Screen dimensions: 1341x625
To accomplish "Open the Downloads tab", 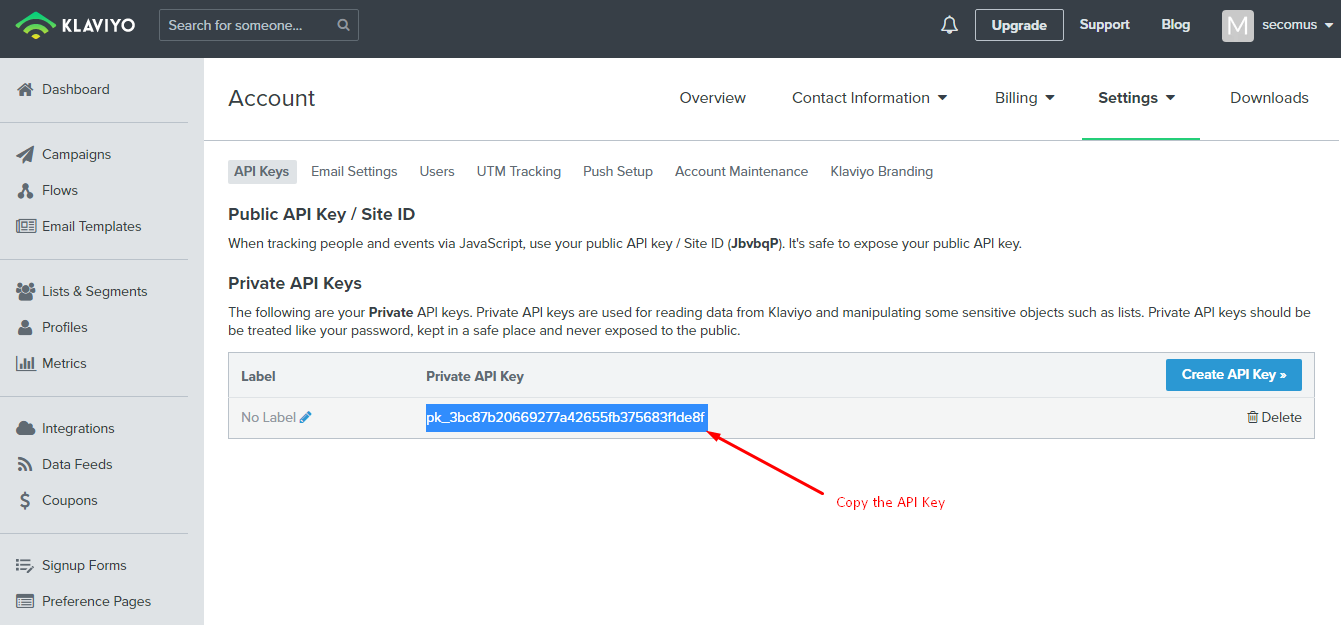I will 1269,98.
